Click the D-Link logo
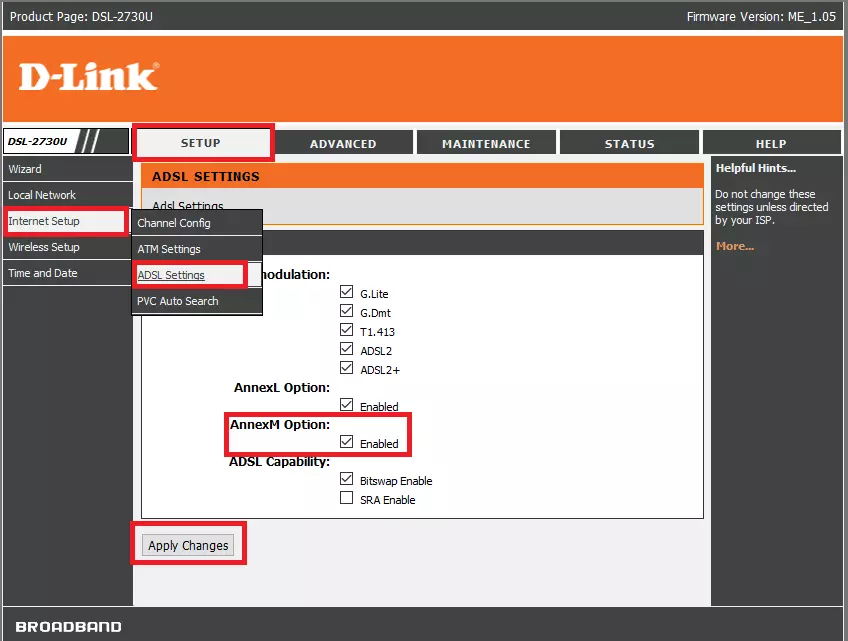The width and height of the screenshot is (848, 641). coord(89,76)
